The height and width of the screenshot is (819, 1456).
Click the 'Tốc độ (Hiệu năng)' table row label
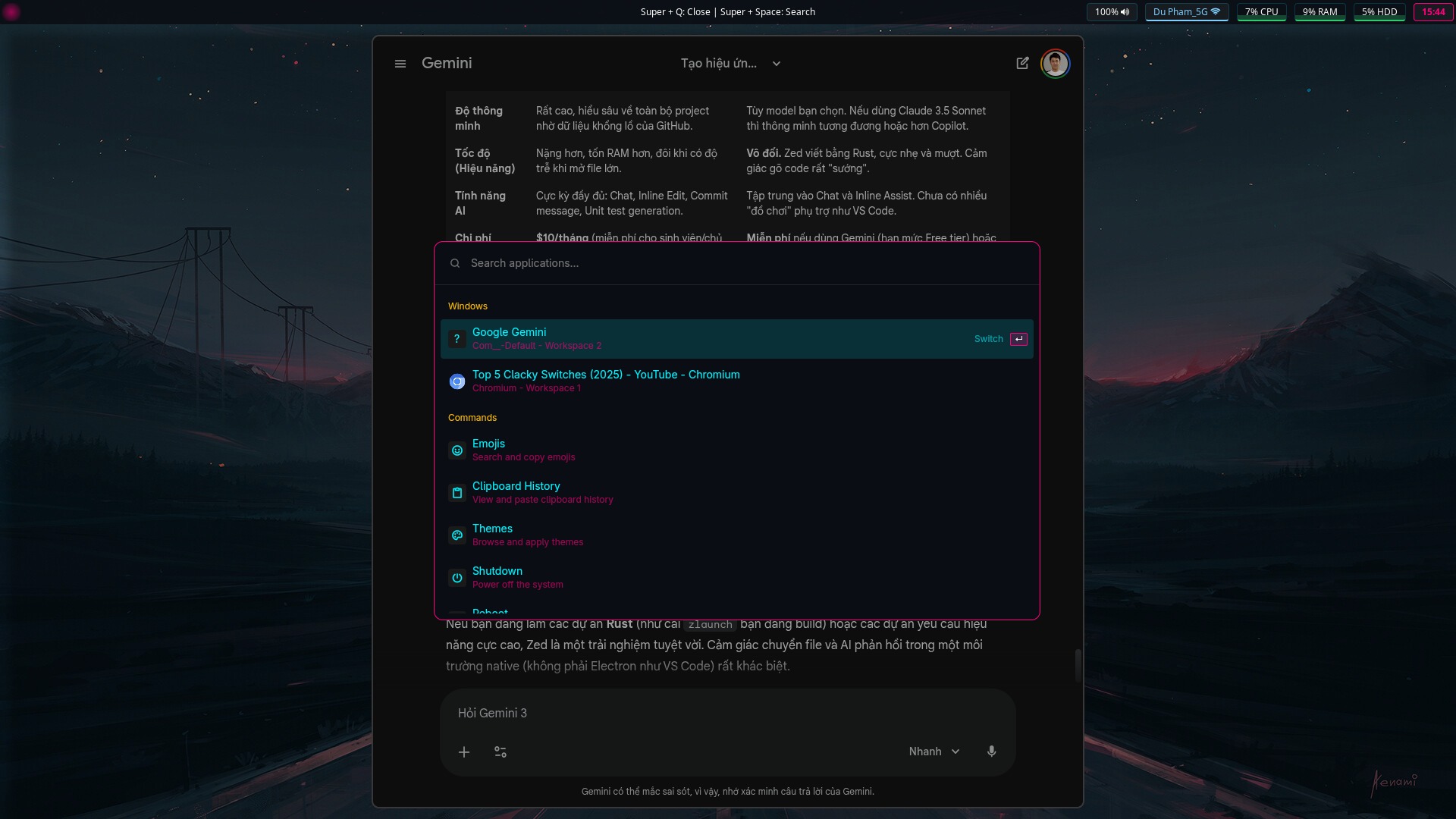tap(485, 161)
